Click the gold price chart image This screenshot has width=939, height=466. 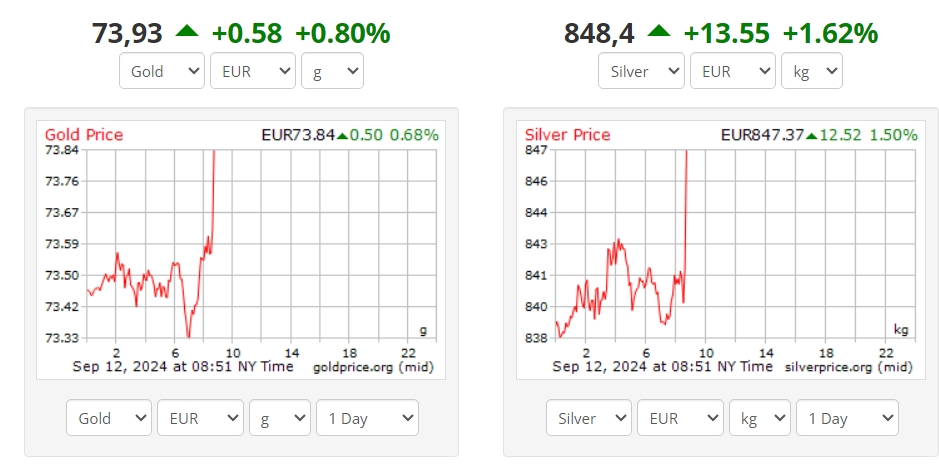pos(241,250)
